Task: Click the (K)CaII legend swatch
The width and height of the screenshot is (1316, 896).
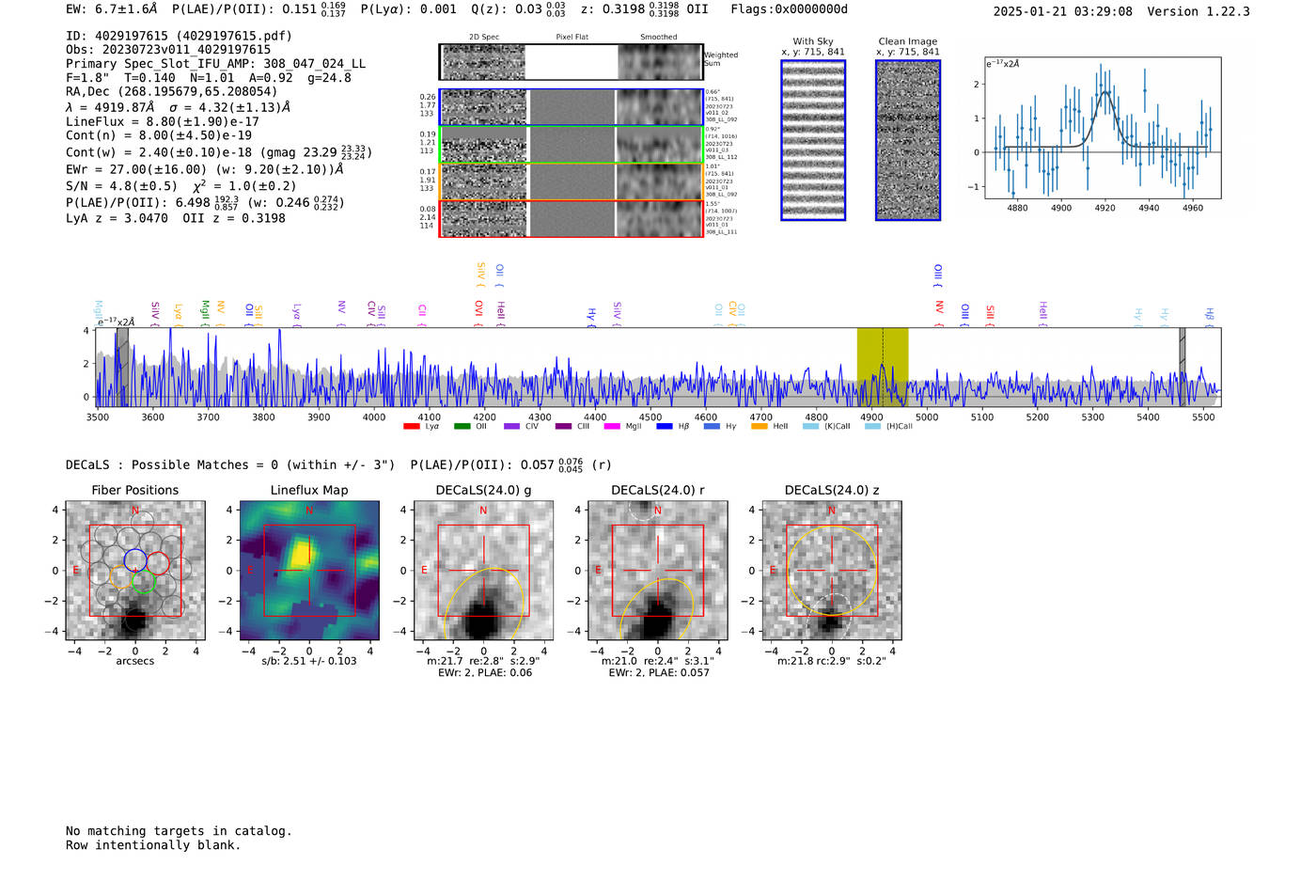Action: pos(810,427)
